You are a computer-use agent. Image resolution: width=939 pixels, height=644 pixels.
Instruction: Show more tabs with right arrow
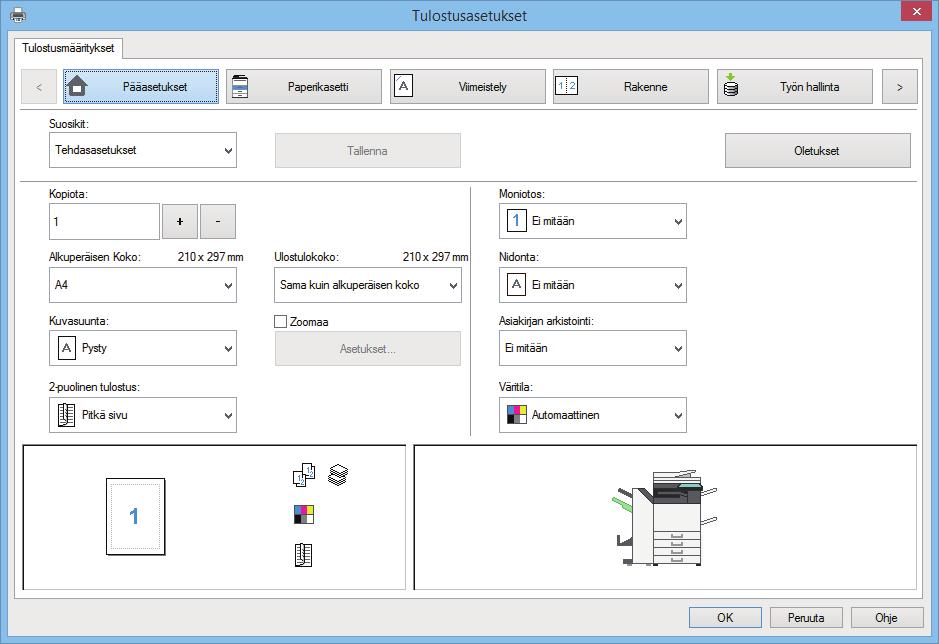point(899,87)
